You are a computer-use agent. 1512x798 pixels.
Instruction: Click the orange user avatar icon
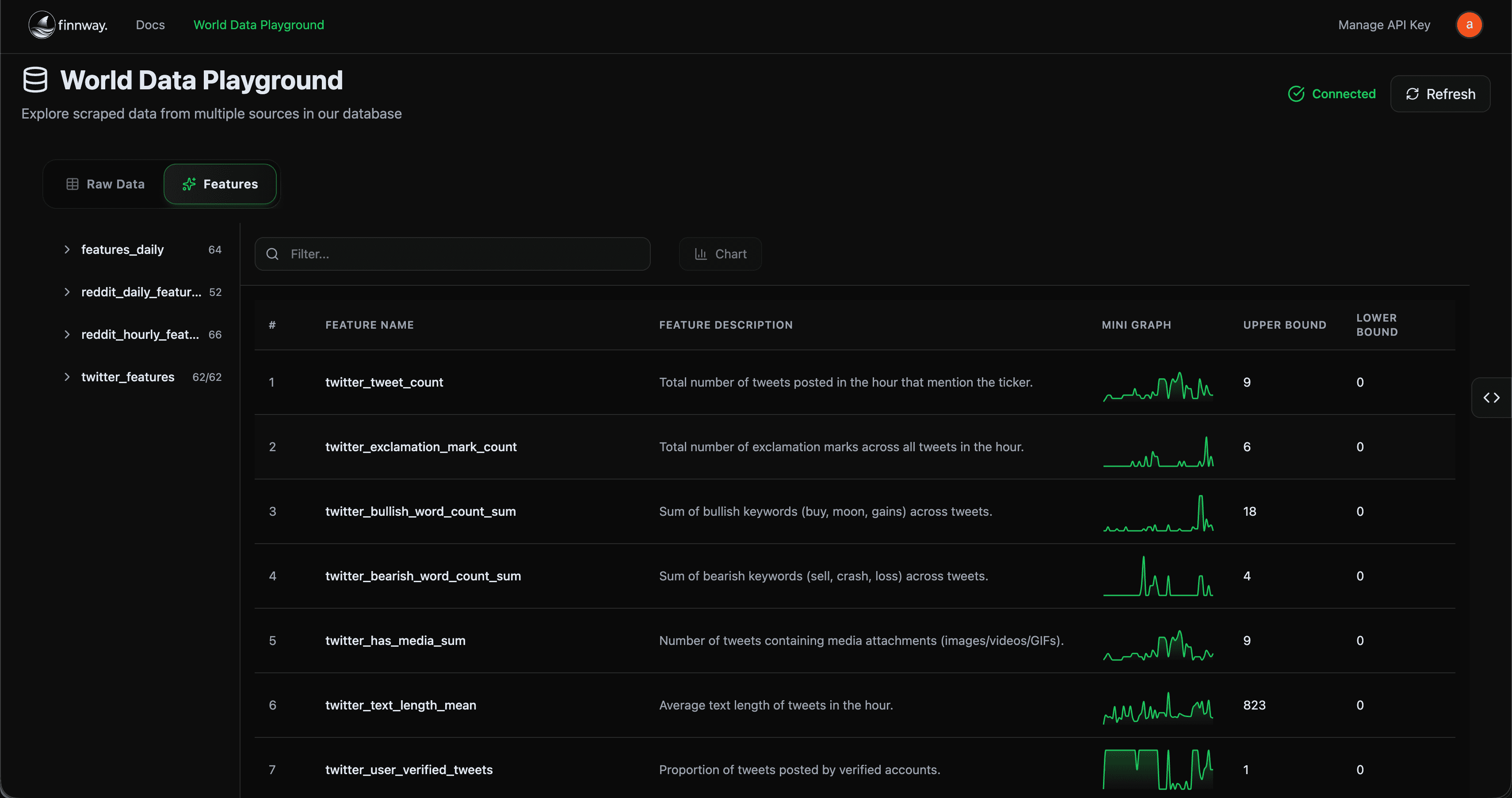(x=1469, y=25)
